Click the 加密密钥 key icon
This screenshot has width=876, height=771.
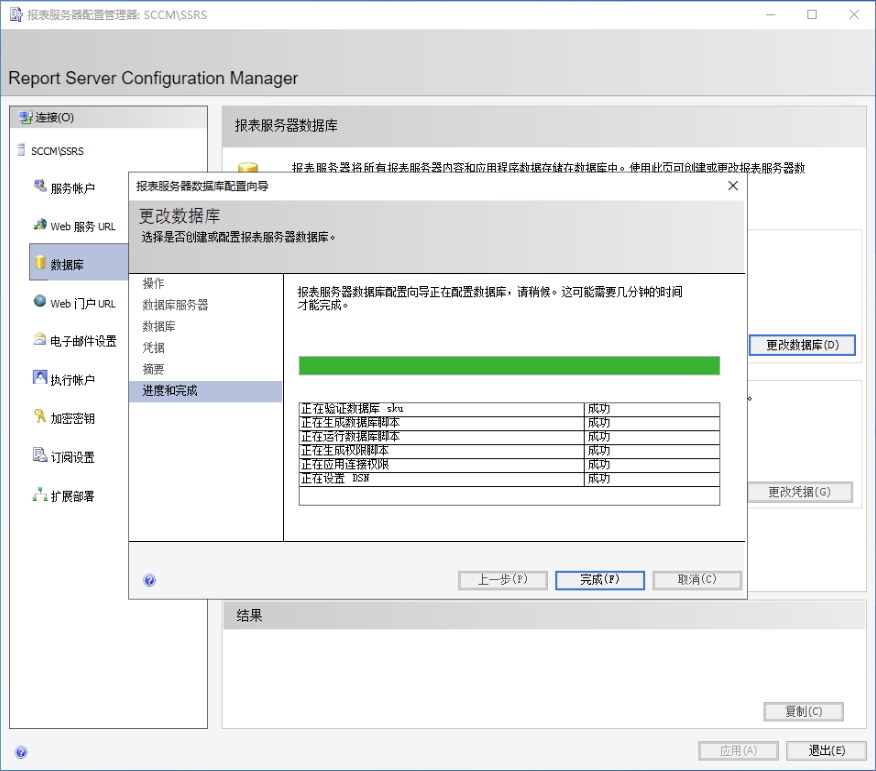point(40,416)
